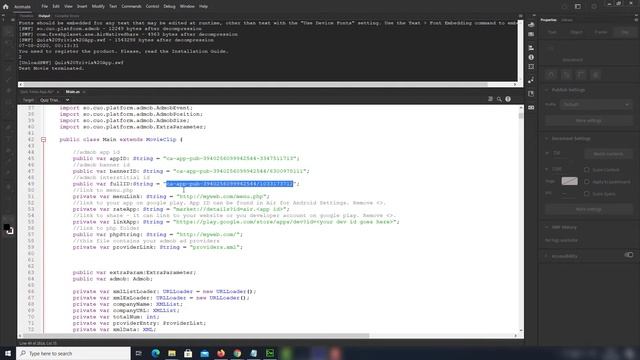Enable the Apply to pasteboard checkbox
The width and height of the screenshot is (640, 360).
pos(587,182)
